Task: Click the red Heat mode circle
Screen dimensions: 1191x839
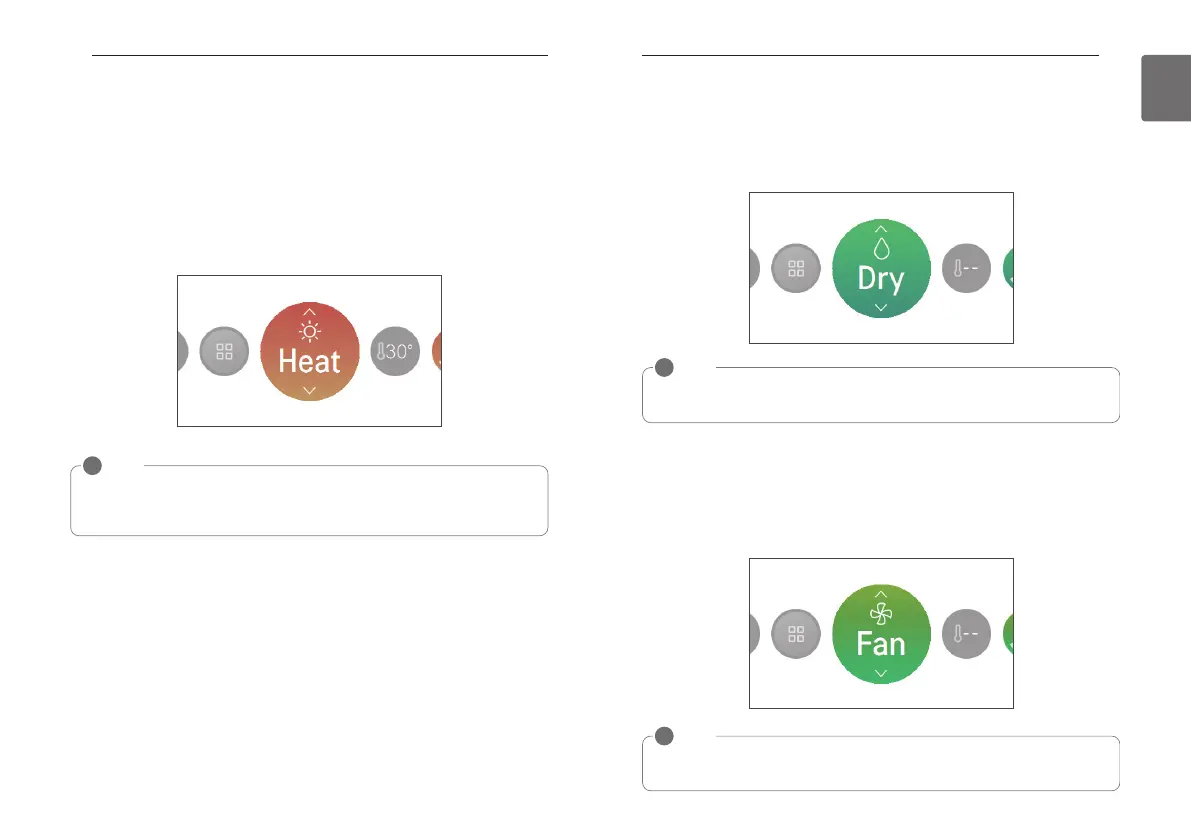Action: [x=309, y=352]
